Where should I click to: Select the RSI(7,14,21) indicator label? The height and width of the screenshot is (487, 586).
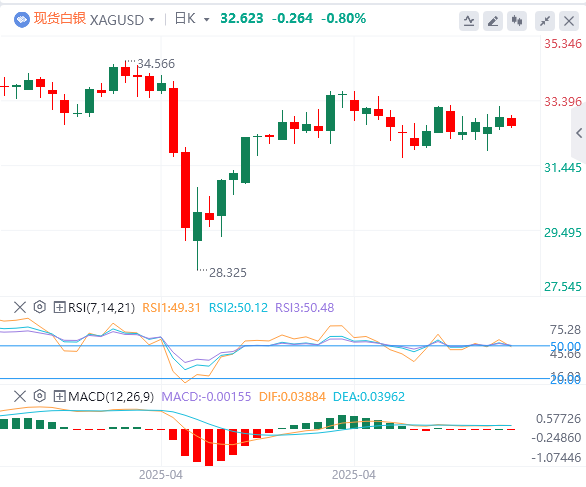(101, 308)
